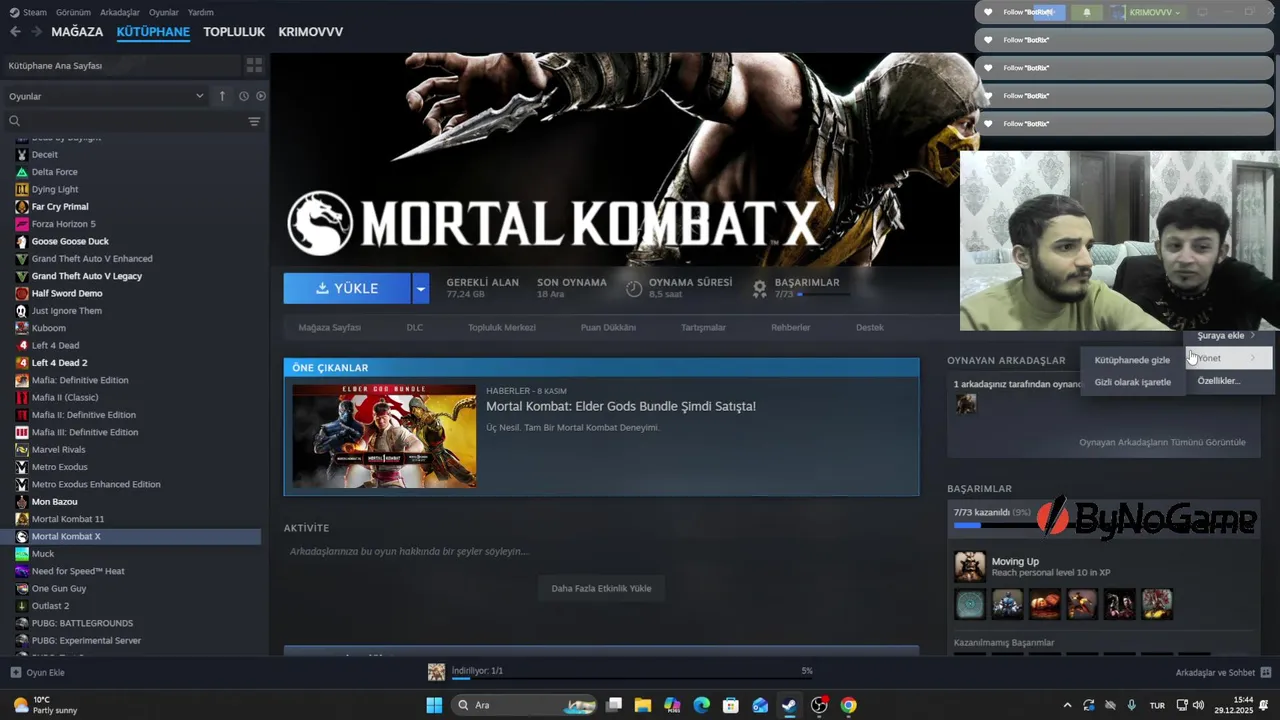Image resolution: width=1280 pixels, height=720 pixels.
Task: Click the microphone icon in the system tray
Action: tap(1131, 705)
